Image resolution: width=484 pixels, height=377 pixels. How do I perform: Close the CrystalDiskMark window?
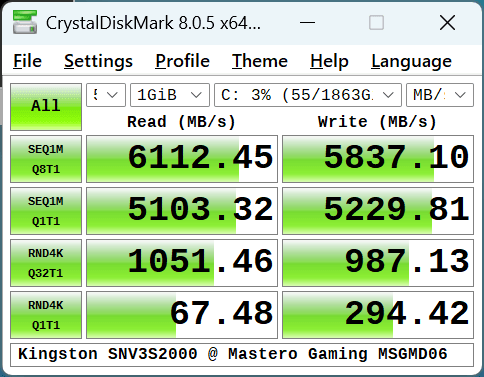pos(447,23)
